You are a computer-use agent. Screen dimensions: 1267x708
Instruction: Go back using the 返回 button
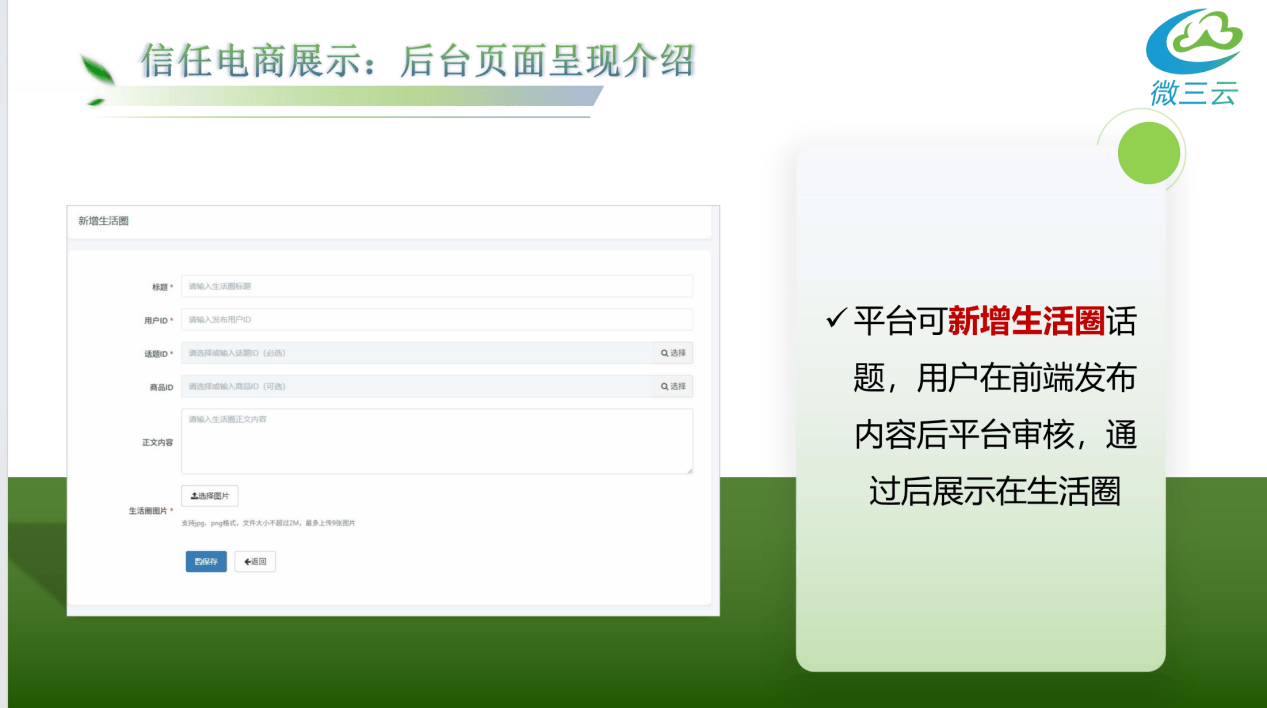click(255, 562)
